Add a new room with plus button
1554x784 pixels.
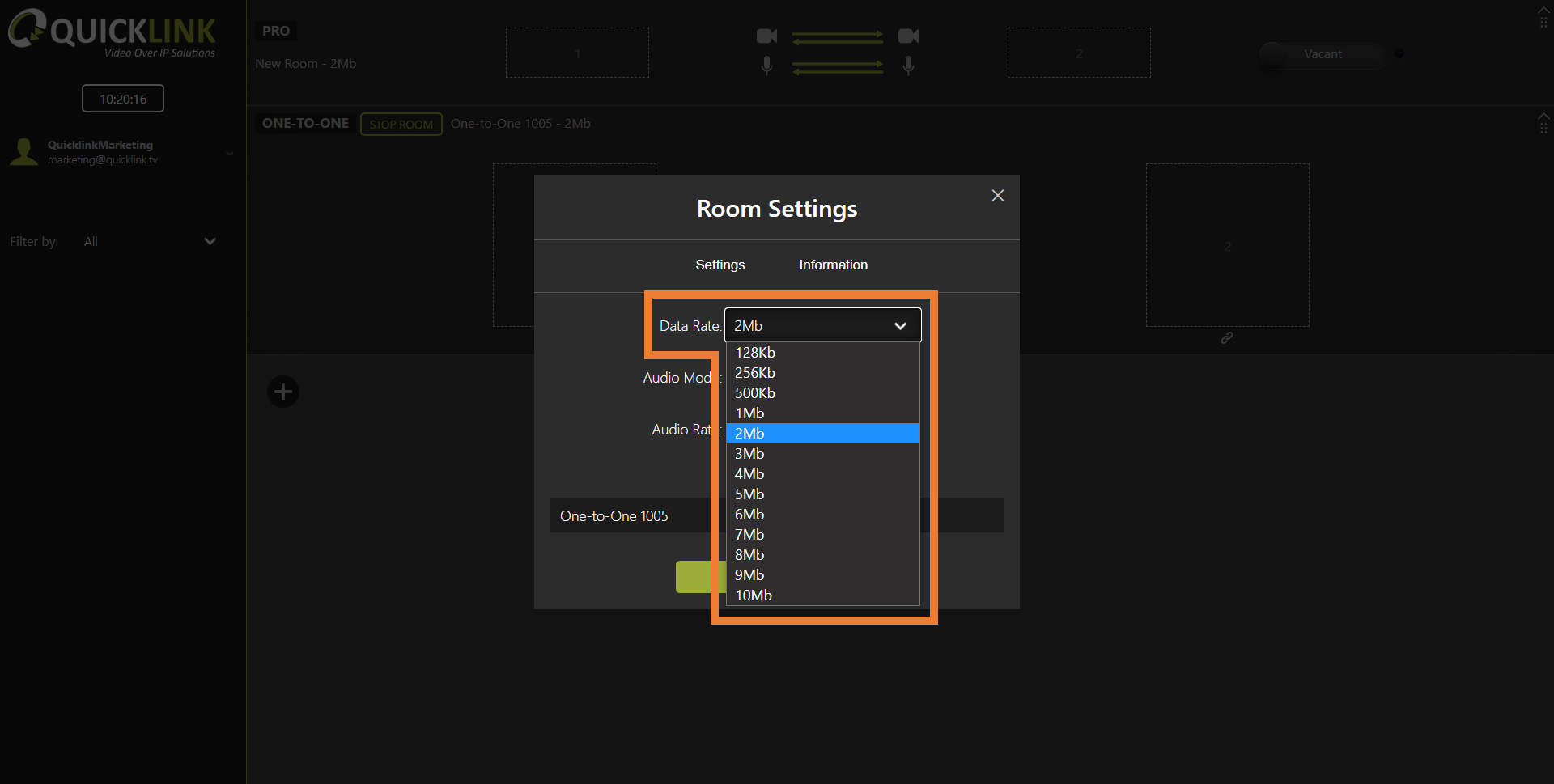pyautogui.click(x=283, y=392)
